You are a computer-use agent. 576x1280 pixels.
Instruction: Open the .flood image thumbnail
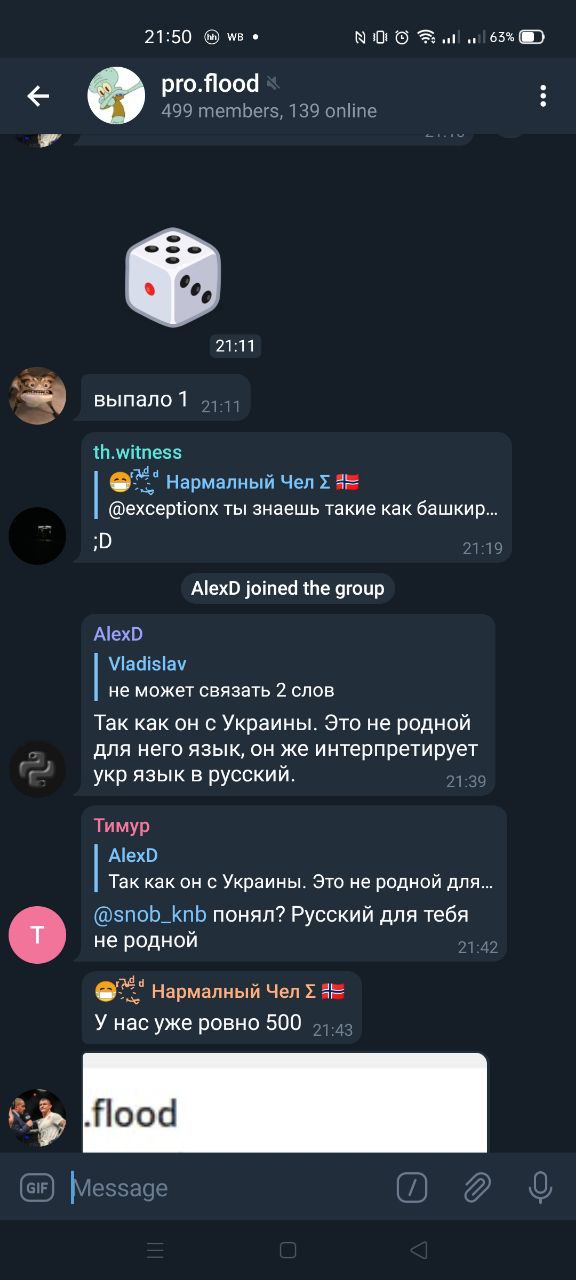[285, 1103]
